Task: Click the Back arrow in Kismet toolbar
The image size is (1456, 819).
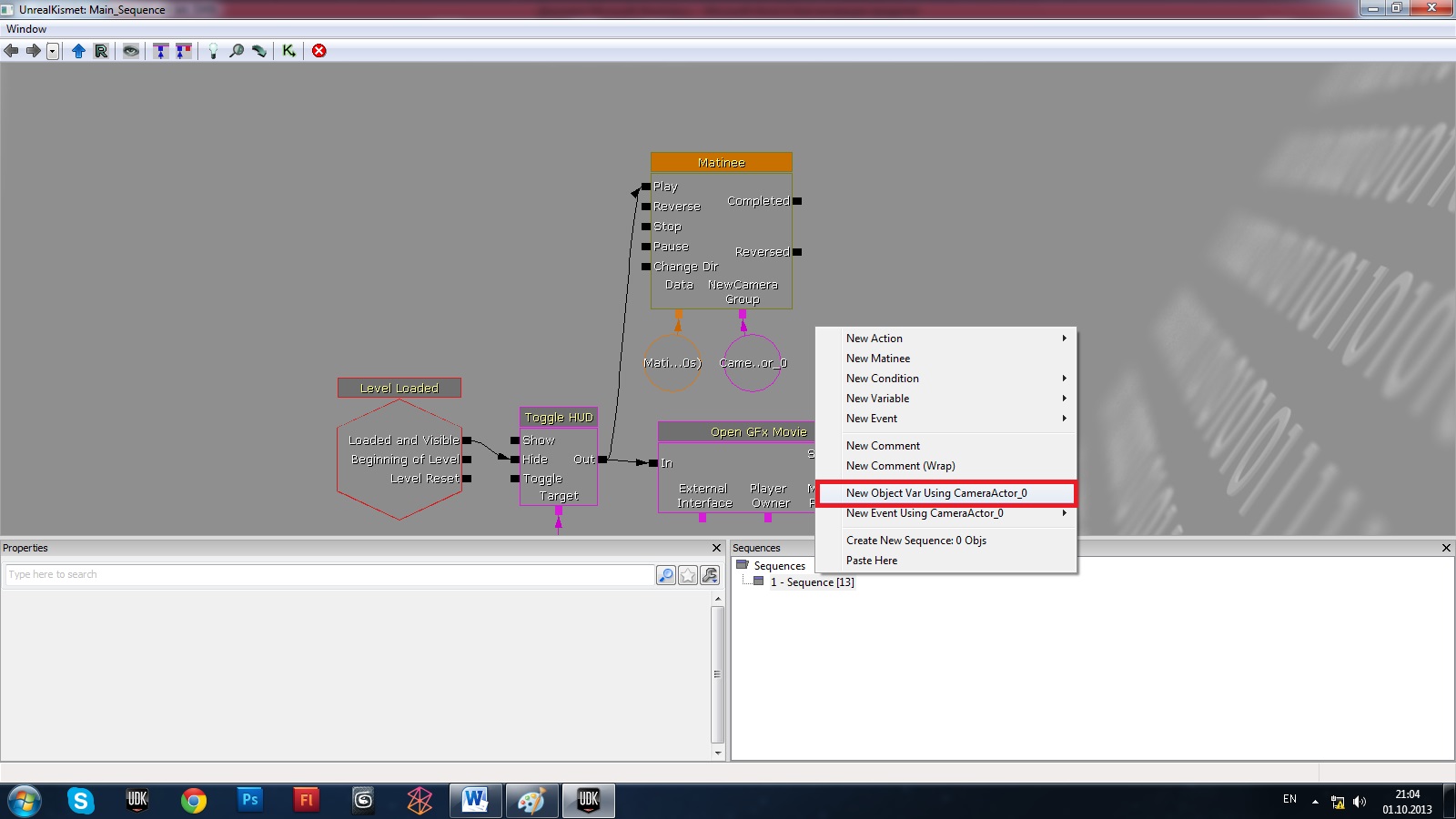Action: tap(11, 51)
